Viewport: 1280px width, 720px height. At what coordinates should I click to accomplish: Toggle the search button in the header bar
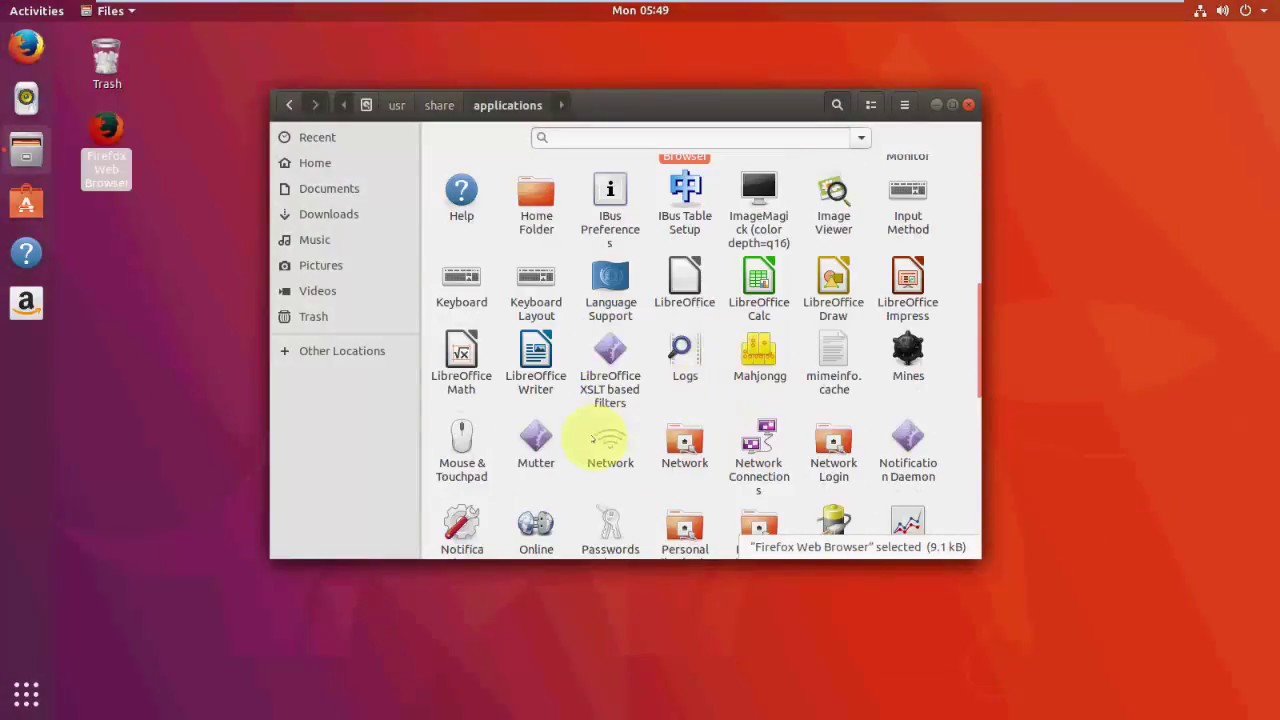pyautogui.click(x=837, y=105)
